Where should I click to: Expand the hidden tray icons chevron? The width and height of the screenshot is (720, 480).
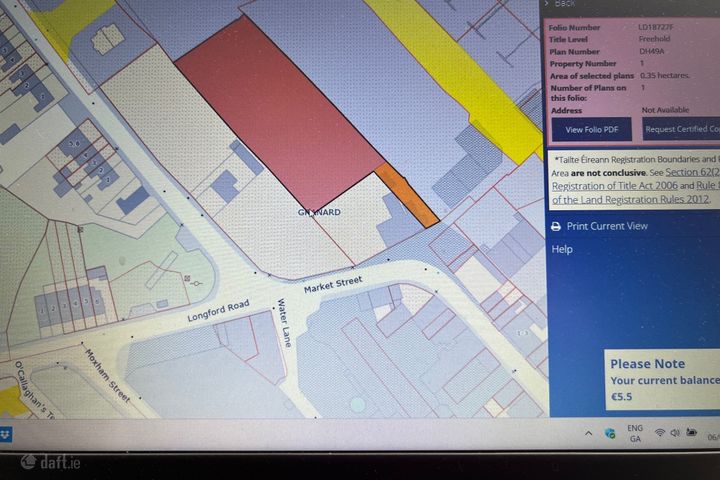(588, 433)
